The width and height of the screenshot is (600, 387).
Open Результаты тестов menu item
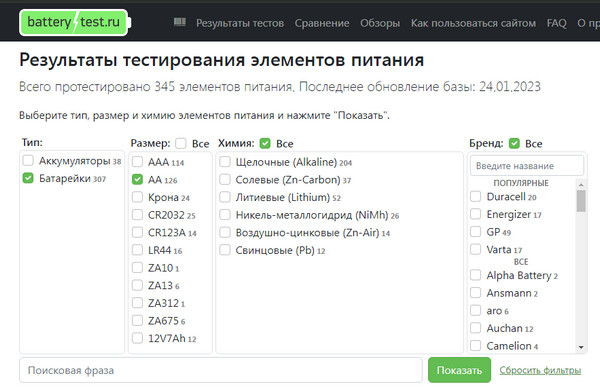[x=240, y=23]
